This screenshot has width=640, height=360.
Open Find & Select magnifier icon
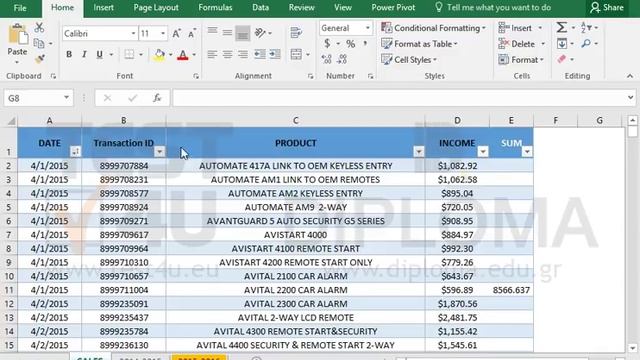click(586, 43)
